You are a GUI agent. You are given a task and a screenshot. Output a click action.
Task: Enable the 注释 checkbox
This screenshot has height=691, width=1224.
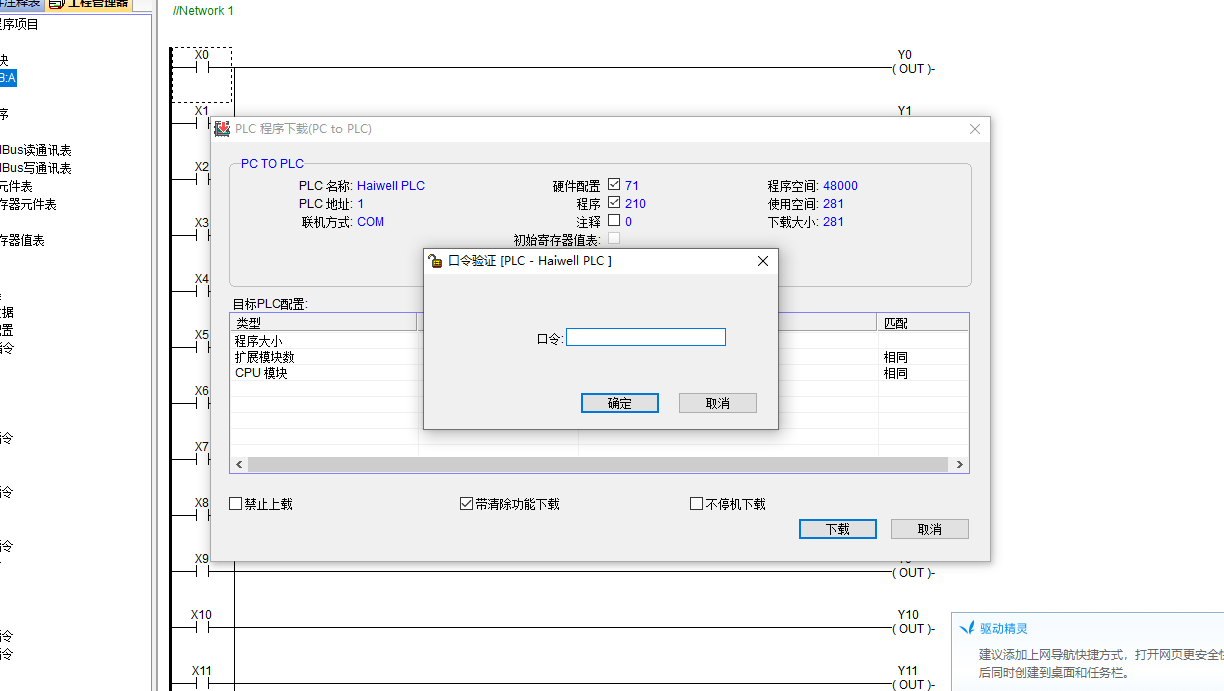(614, 221)
